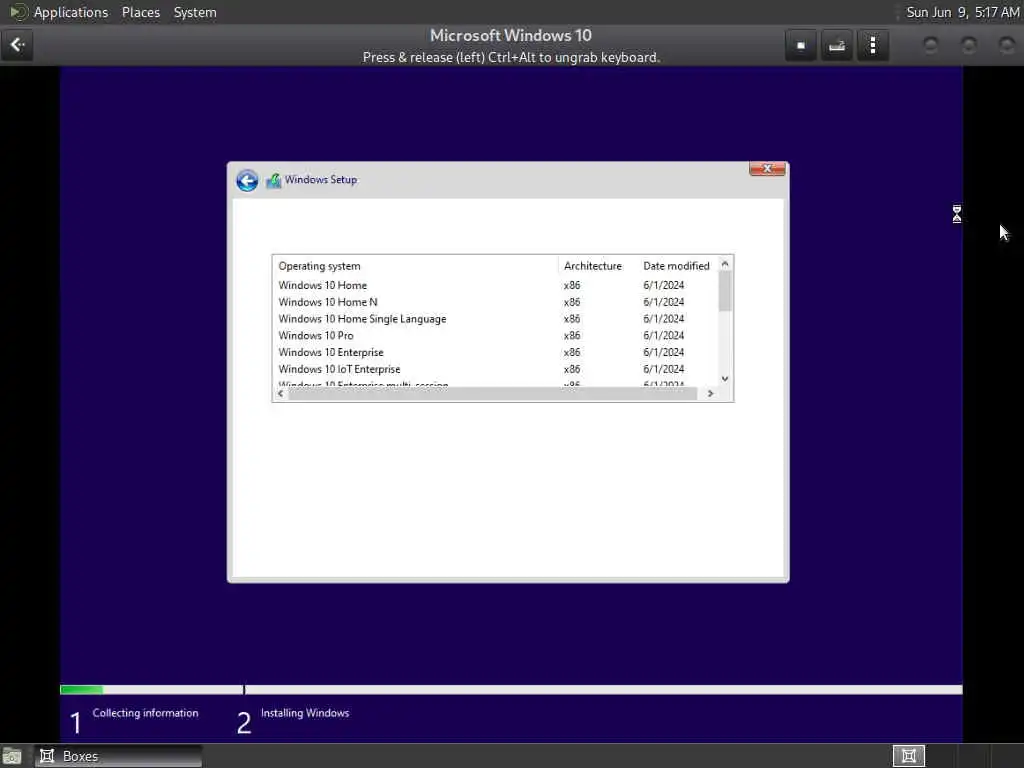Click the Operating system column header
This screenshot has width=1024, height=768.
[x=416, y=266]
